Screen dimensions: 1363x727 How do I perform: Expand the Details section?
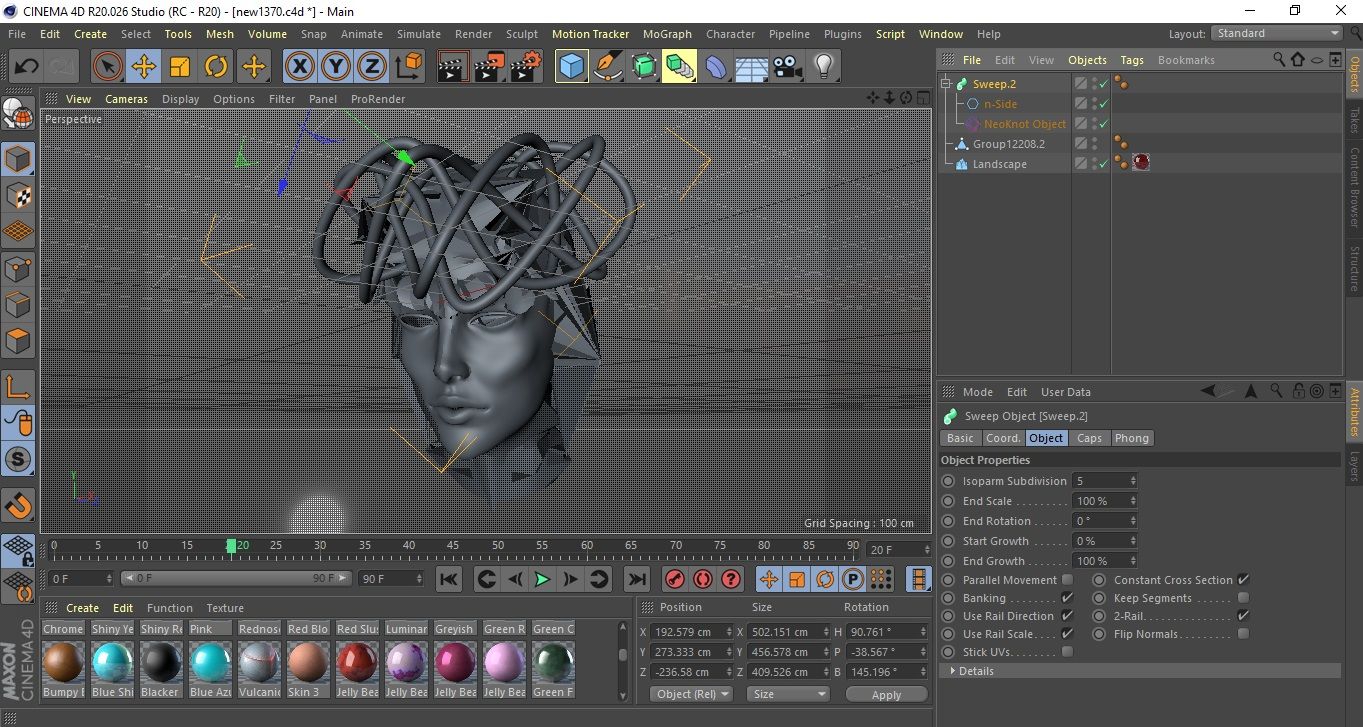pos(1138,671)
